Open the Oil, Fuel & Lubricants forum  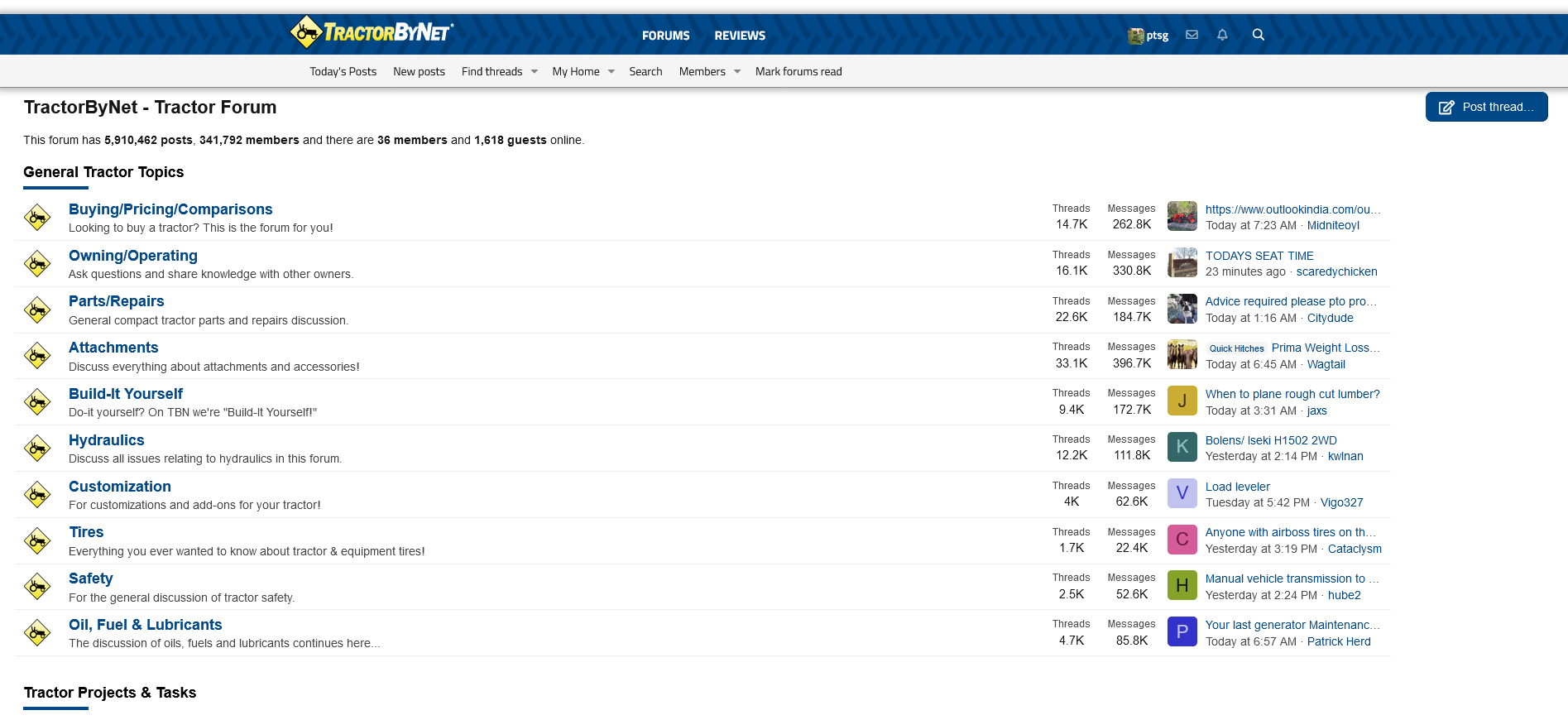(146, 625)
